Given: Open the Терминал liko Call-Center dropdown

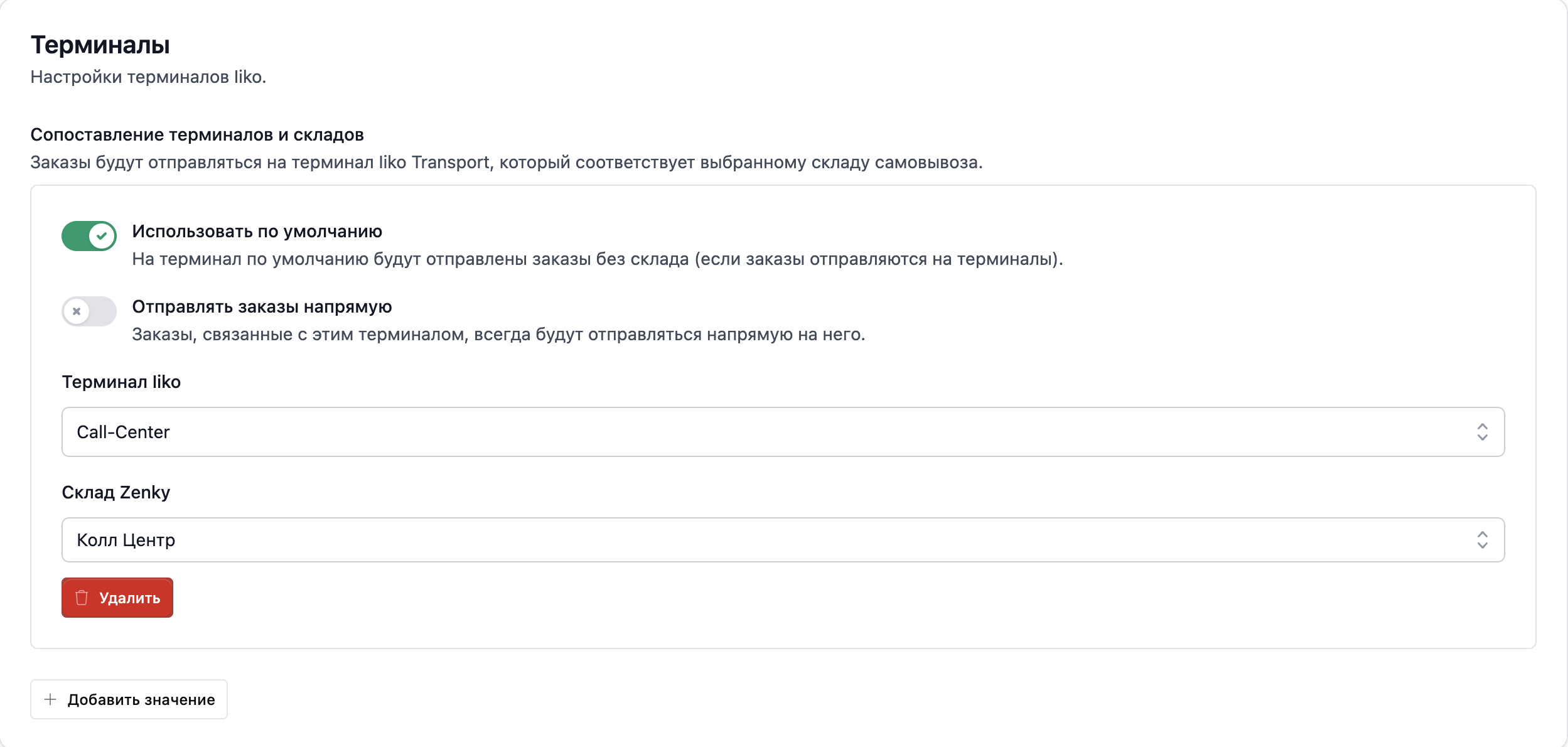Looking at the screenshot, I should pos(782,432).
